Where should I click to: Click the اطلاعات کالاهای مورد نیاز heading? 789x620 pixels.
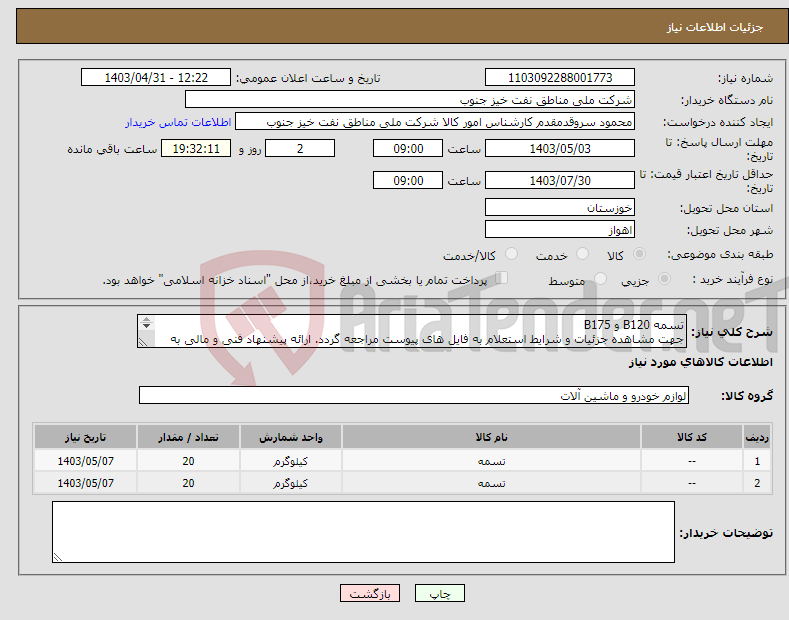pyautogui.click(x=700, y=362)
